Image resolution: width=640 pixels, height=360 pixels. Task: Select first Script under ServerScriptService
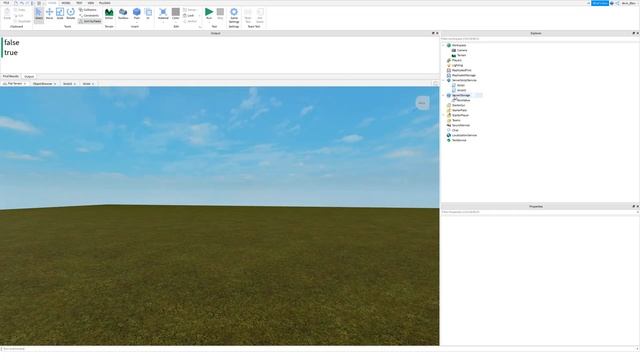[460, 85]
